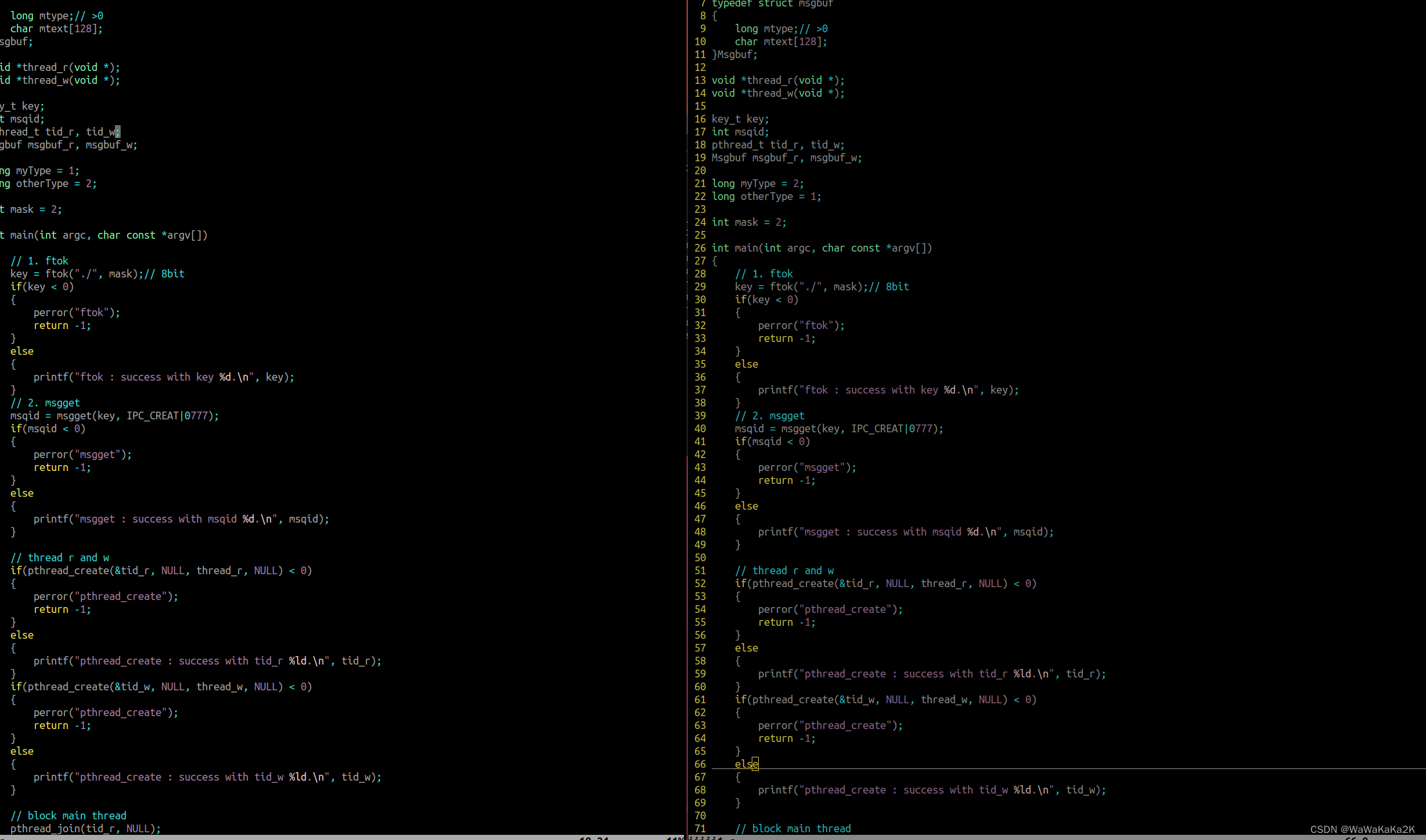Click tid_r success printf in left pane
1426x840 pixels.
(207, 661)
